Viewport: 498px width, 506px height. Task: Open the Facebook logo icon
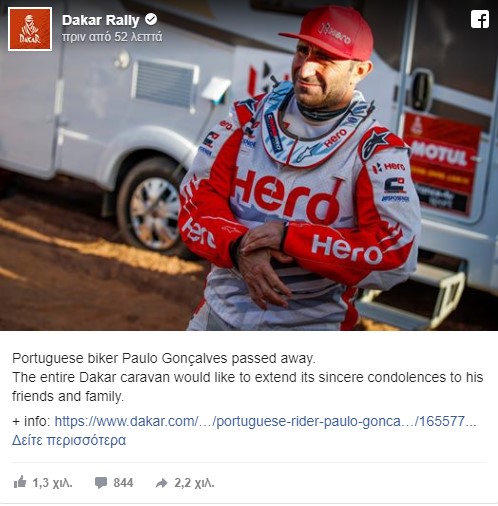pyautogui.click(x=480, y=19)
